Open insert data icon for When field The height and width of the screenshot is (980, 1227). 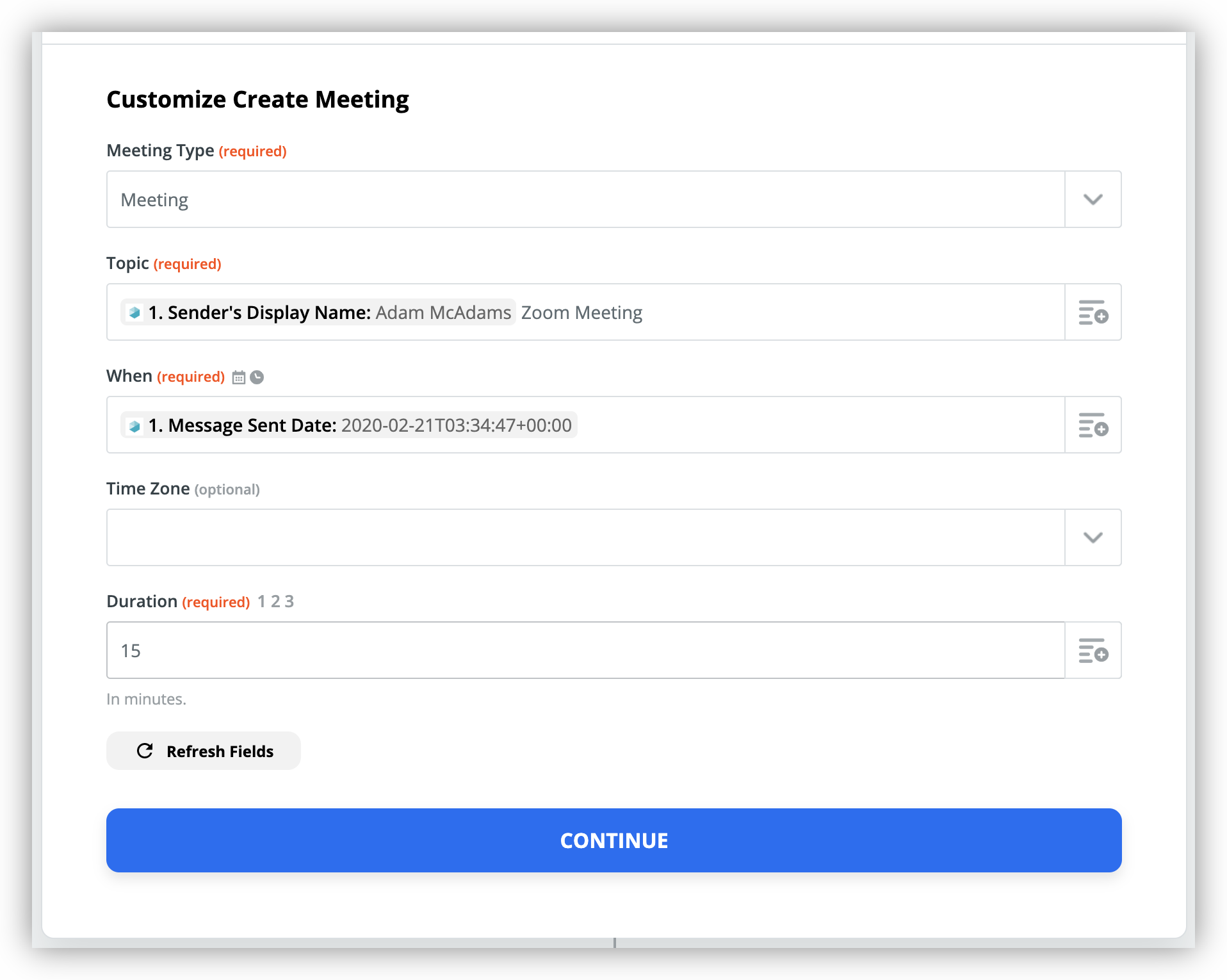pyautogui.click(x=1093, y=425)
